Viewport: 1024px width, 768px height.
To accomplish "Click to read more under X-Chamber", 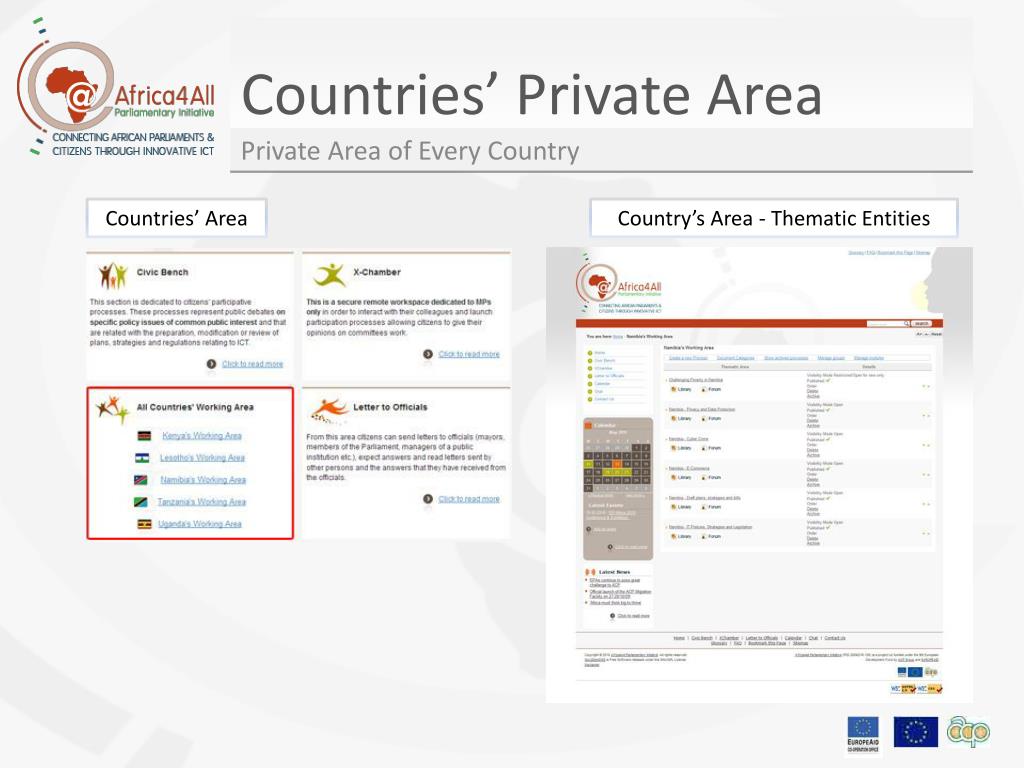I will click(469, 354).
